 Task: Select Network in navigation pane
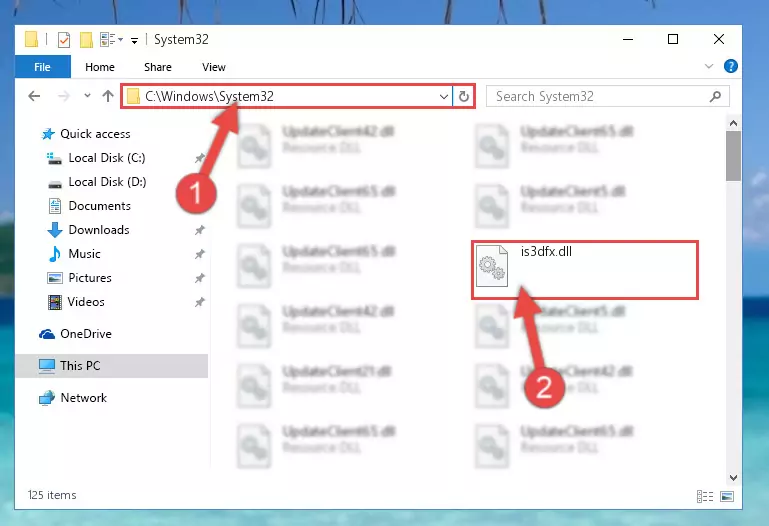[83, 398]
